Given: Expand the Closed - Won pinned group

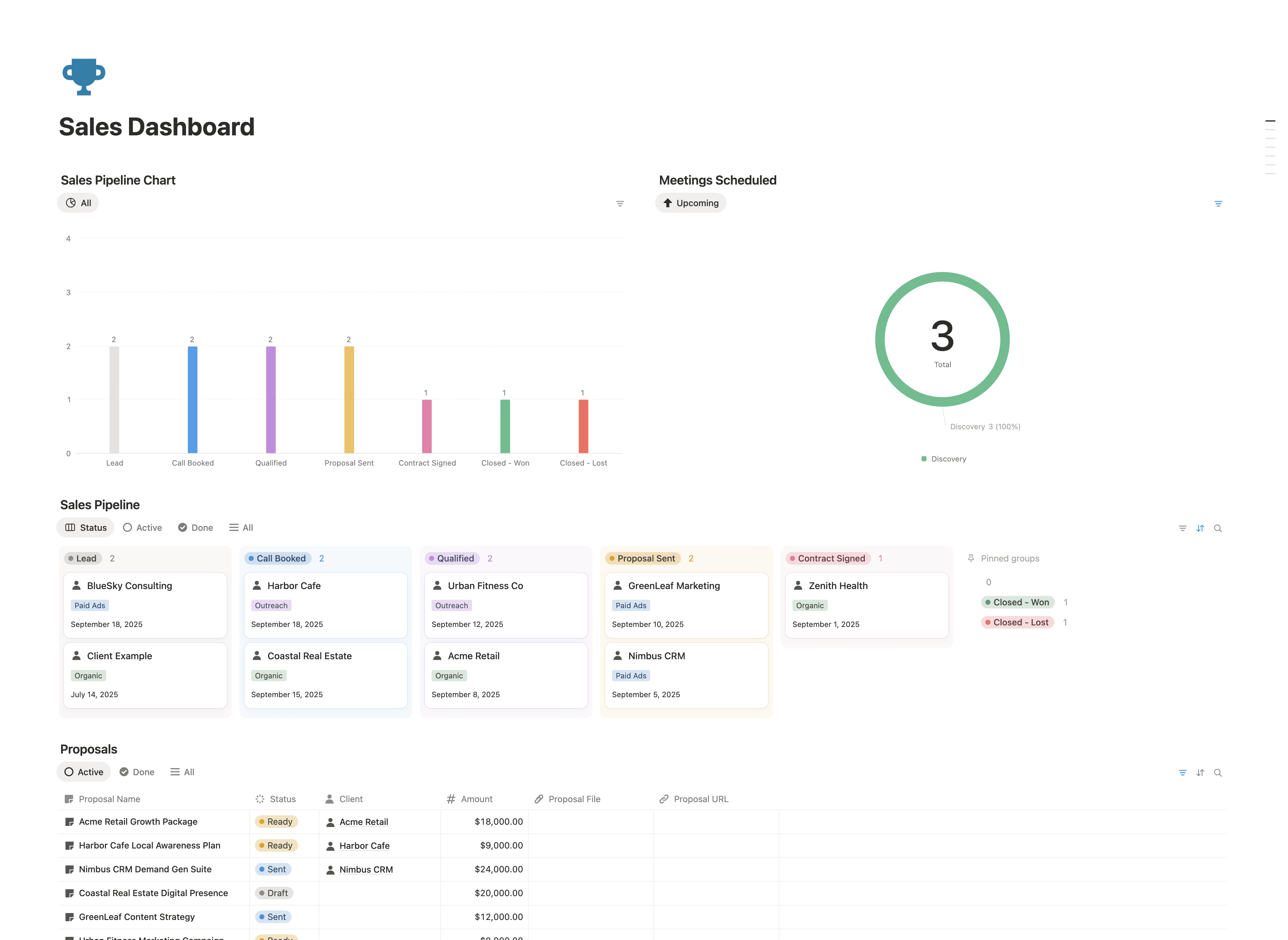Looking at the screenshot, I should (x=1017, y=602).
